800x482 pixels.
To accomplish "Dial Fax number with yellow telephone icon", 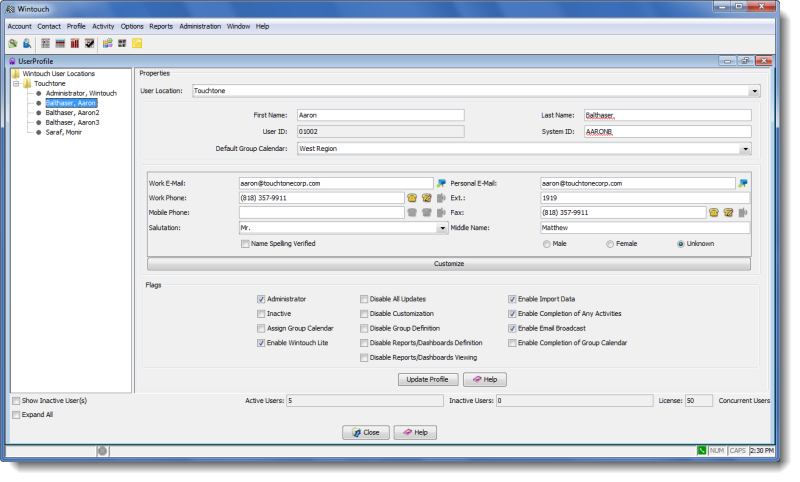I will (x=714, y=213).
